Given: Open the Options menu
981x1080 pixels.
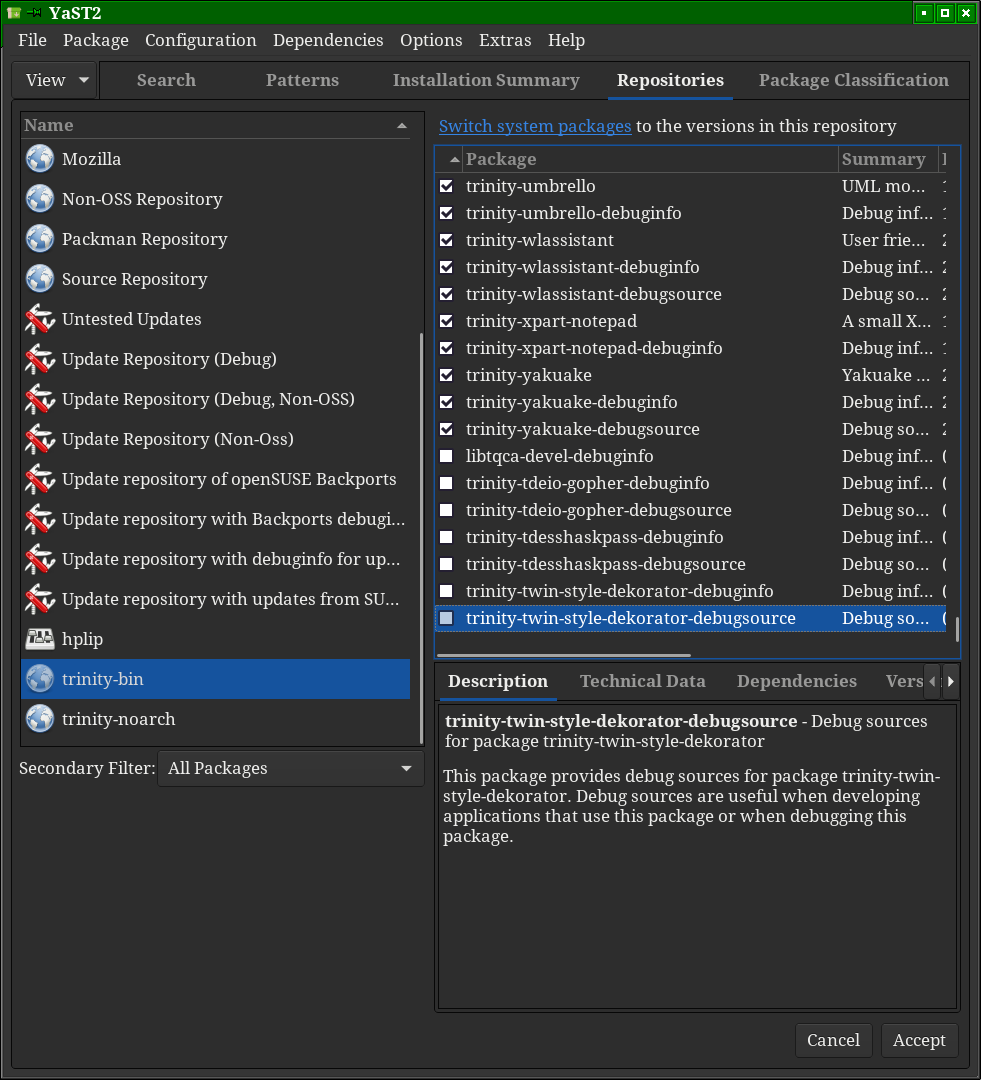Looking at the screenshot, I should point(431,40).
